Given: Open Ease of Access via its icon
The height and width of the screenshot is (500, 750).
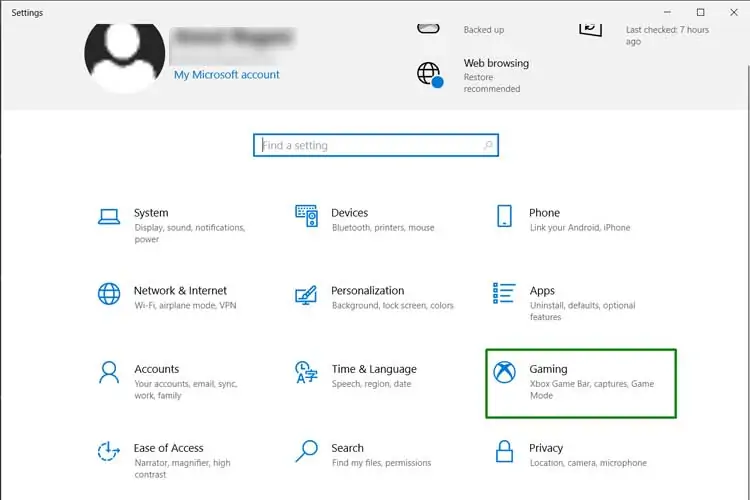Looking at the screenshot, I should point(109,451).
